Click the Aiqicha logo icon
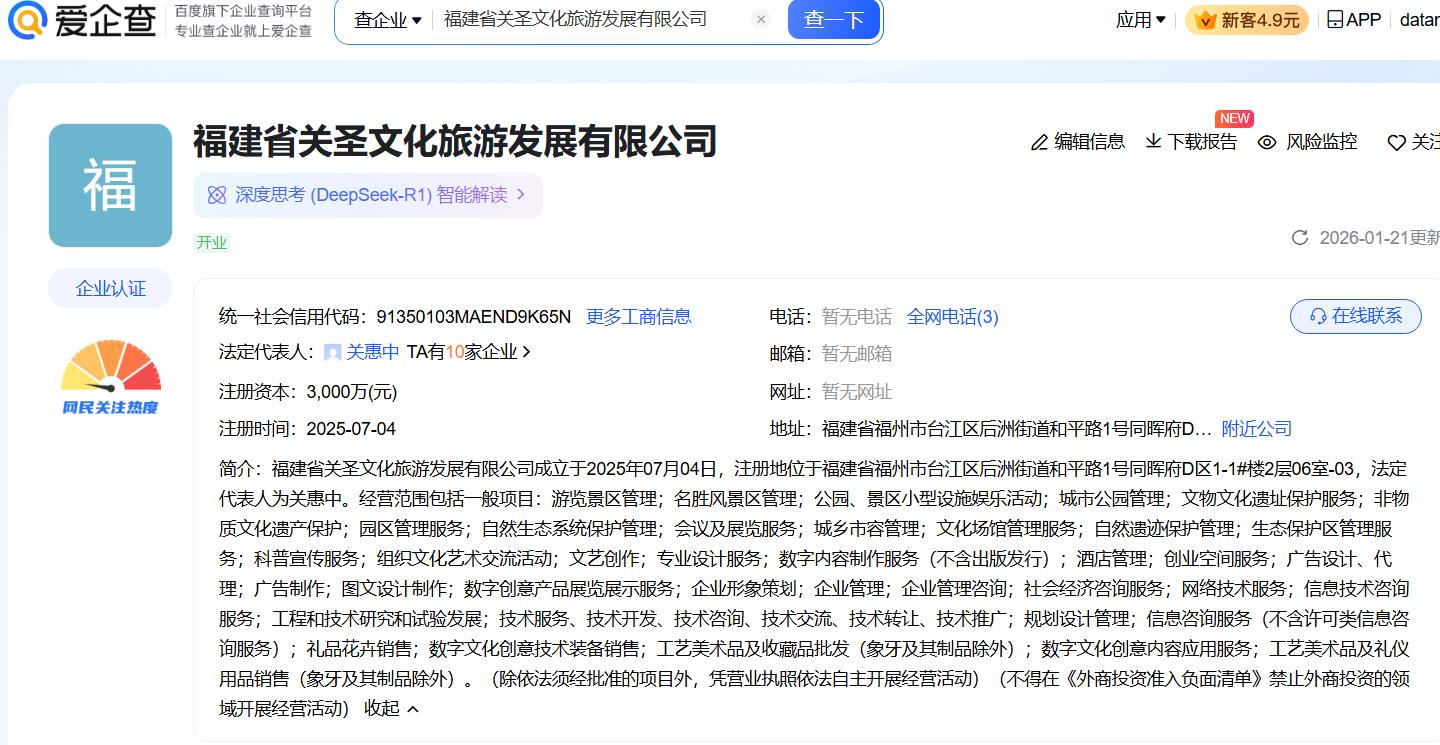 click(x=27, y=19)
